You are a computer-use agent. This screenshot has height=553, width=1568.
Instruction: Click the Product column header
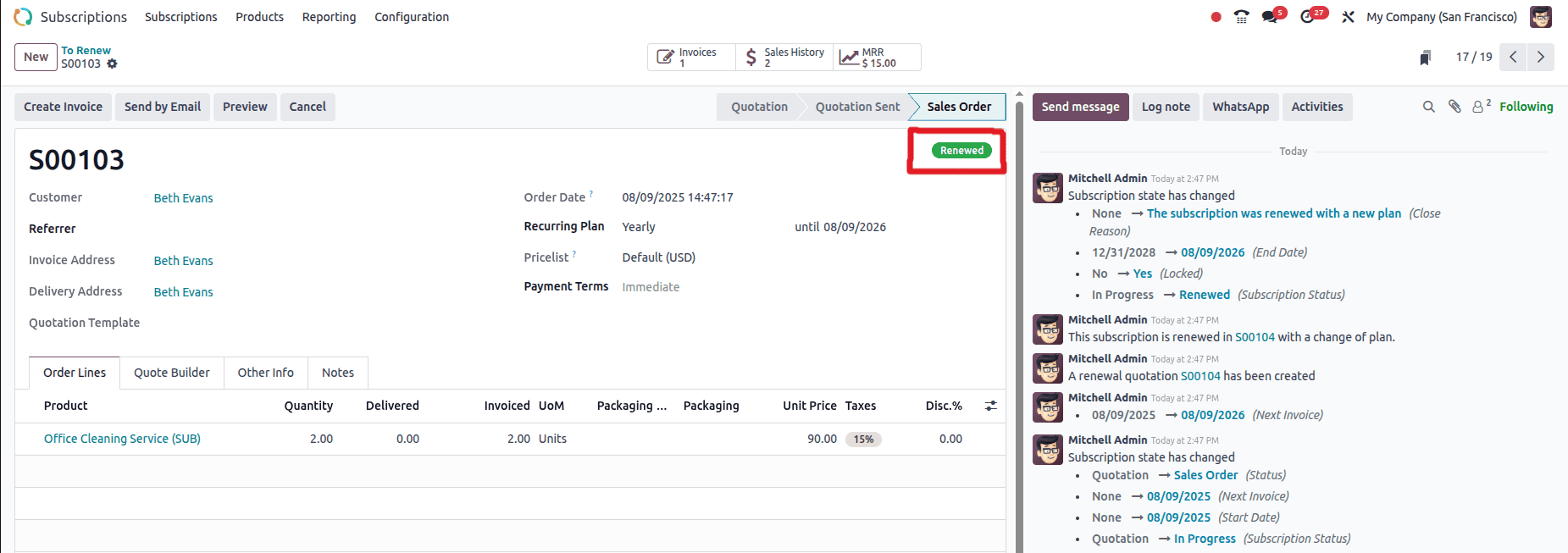pos(65,406)
